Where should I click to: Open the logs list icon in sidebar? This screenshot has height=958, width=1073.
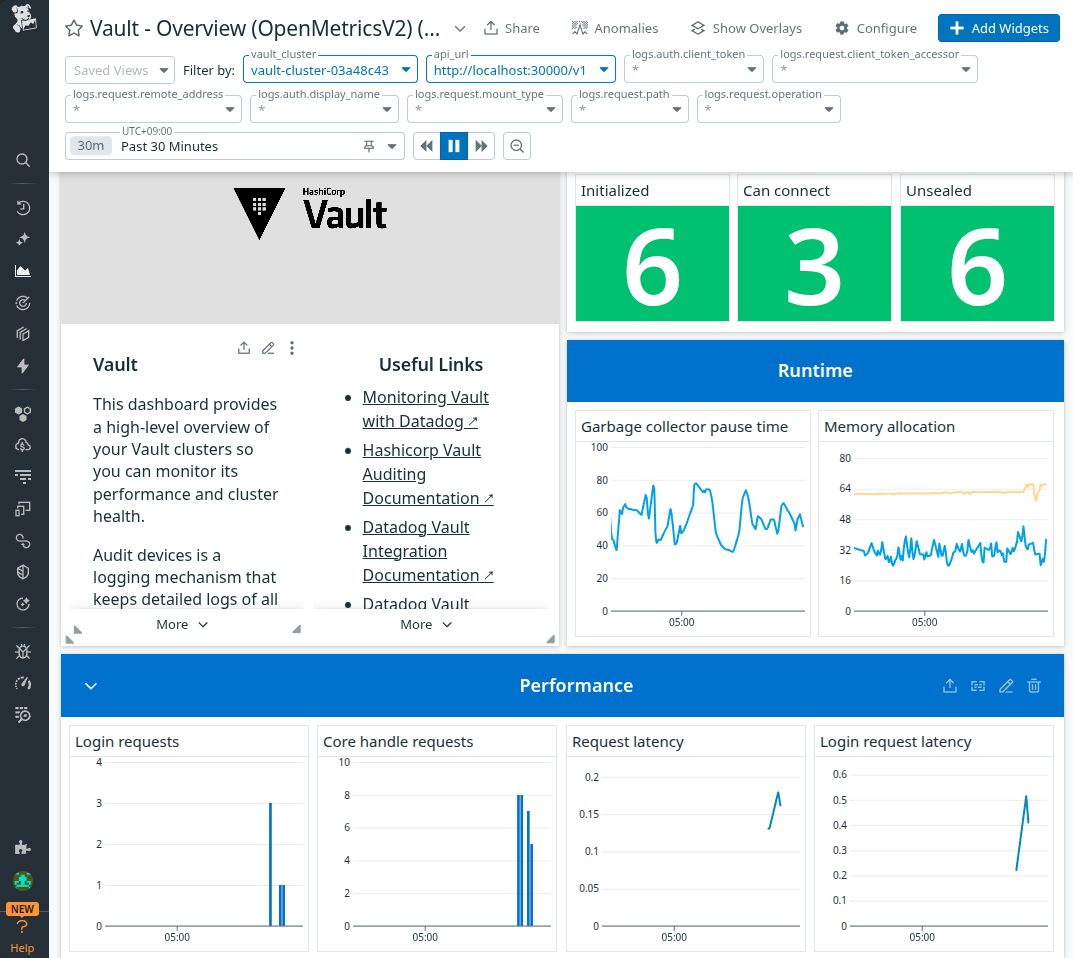click(23, 477)
